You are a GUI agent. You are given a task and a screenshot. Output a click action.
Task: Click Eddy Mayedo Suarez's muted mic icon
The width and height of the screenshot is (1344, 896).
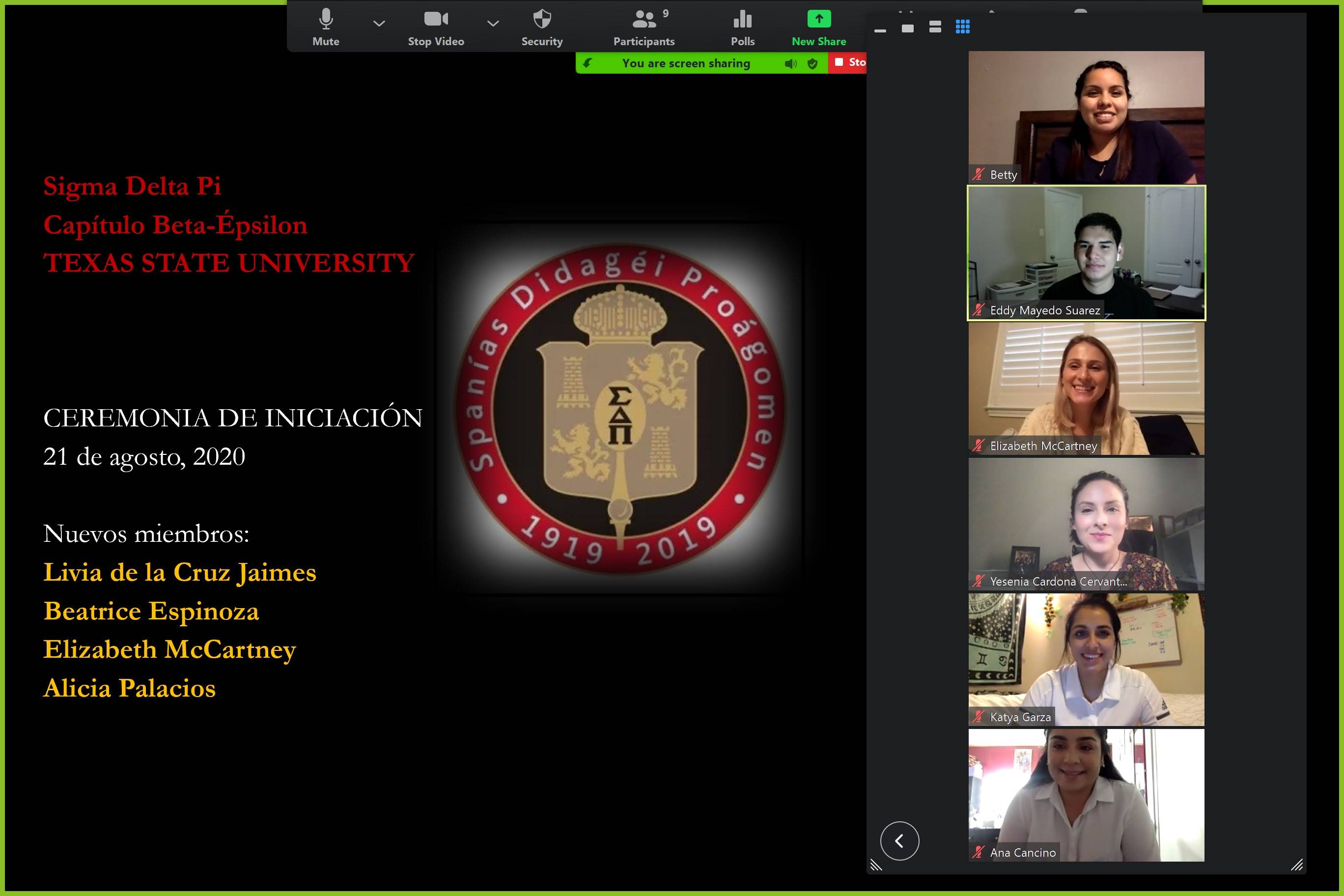(x=979, y=309)
